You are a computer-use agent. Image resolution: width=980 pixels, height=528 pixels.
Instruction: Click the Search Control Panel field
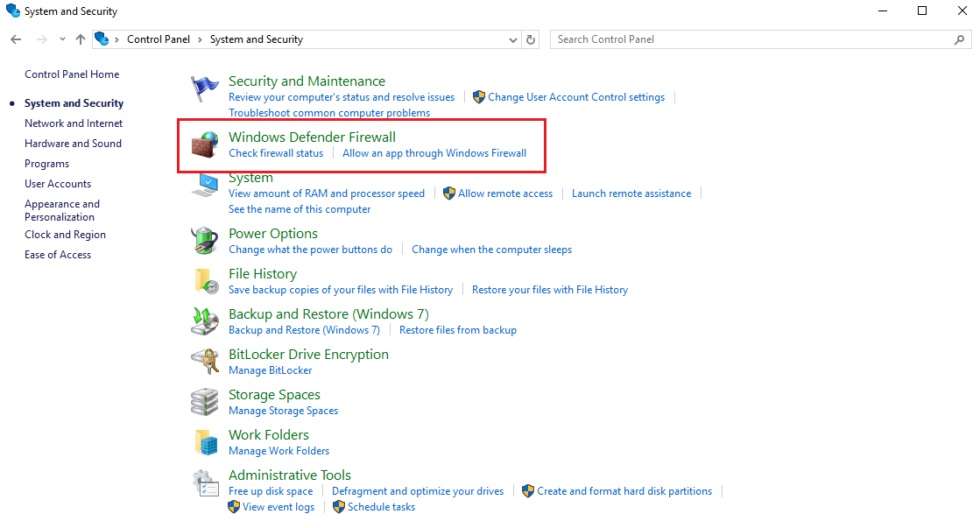click(x=750, y=40)
